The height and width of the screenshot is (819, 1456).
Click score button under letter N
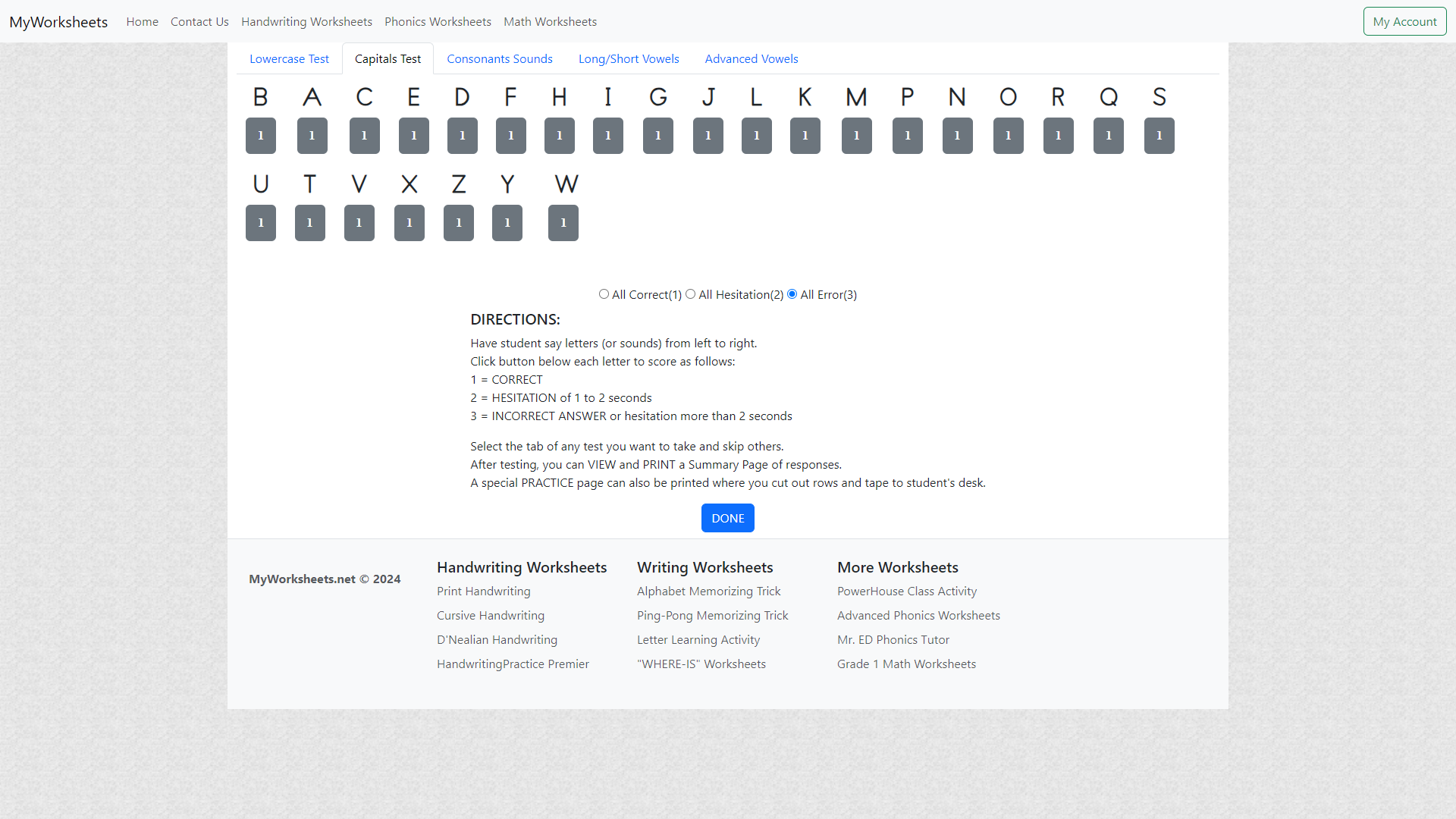(958, 136)
